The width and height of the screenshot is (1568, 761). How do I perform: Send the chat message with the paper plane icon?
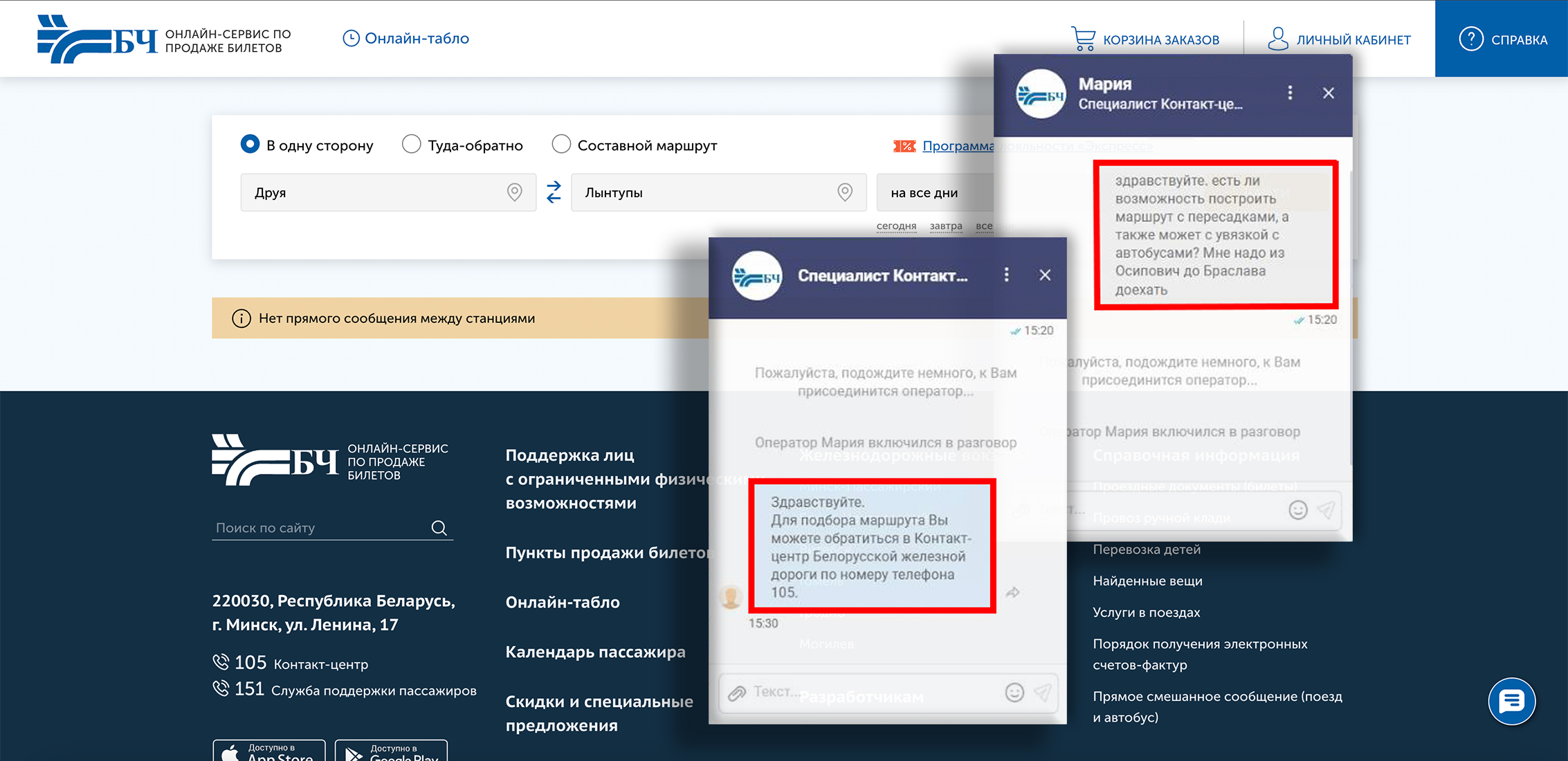point(1044,693)
